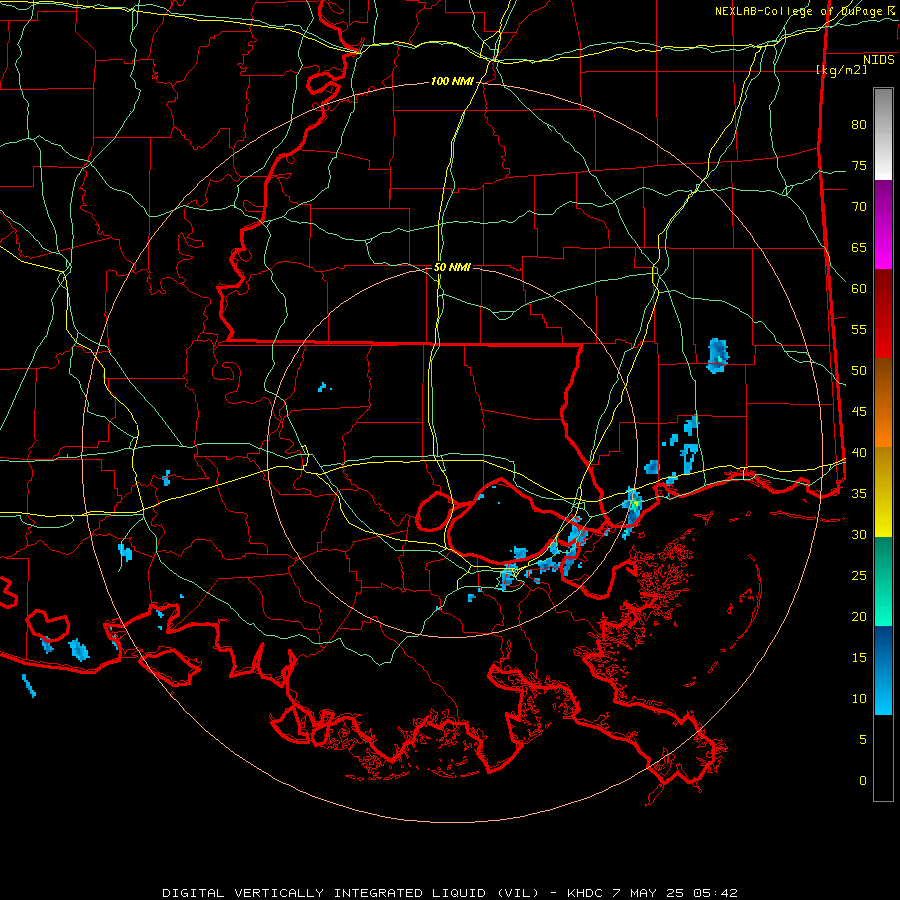Click the 5 value on the color scale

click(x=863, y=740)
